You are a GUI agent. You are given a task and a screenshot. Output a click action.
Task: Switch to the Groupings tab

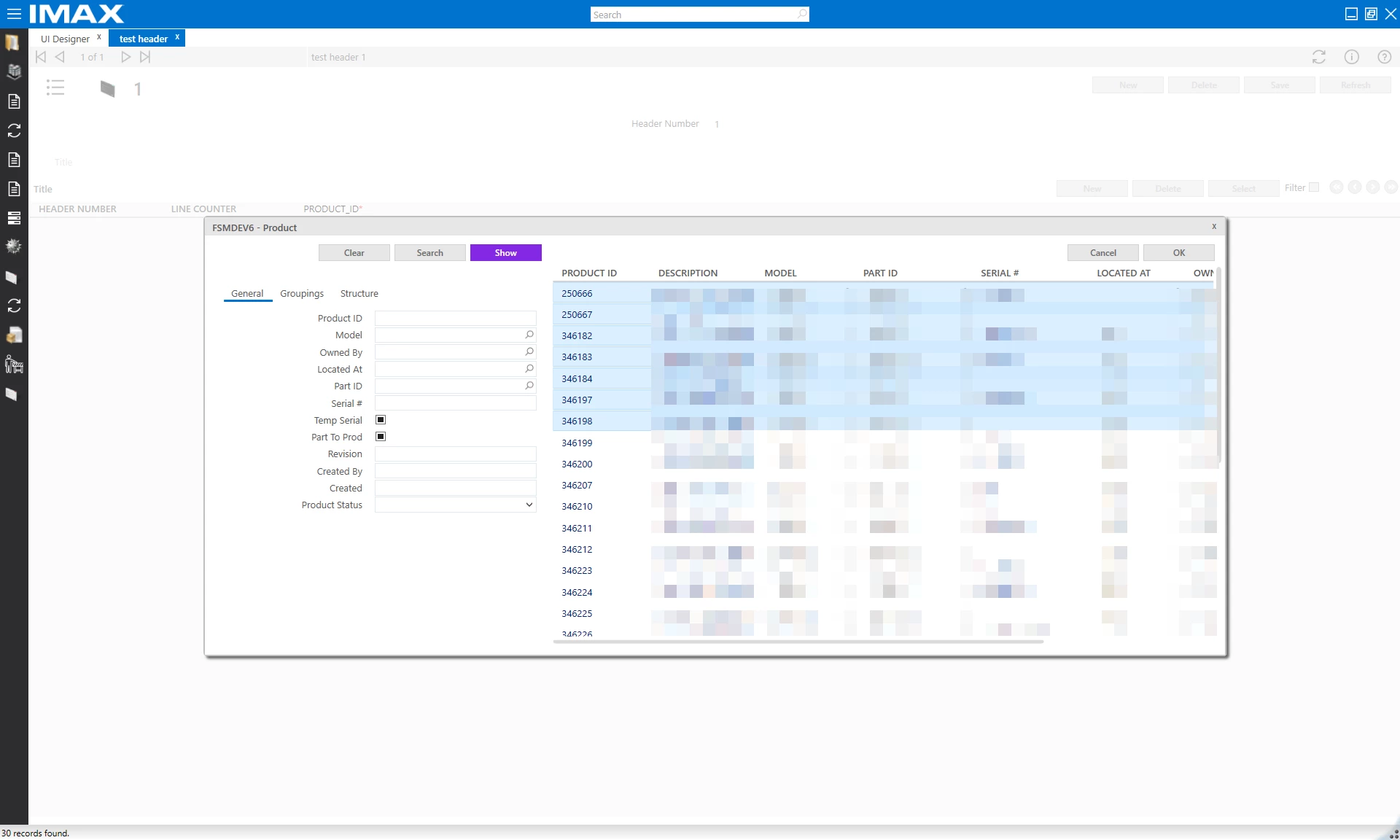[x=301, y=293]
